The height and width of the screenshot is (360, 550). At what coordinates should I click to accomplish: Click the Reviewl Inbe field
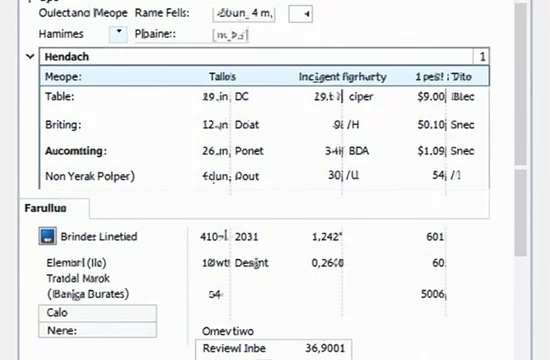274,349
